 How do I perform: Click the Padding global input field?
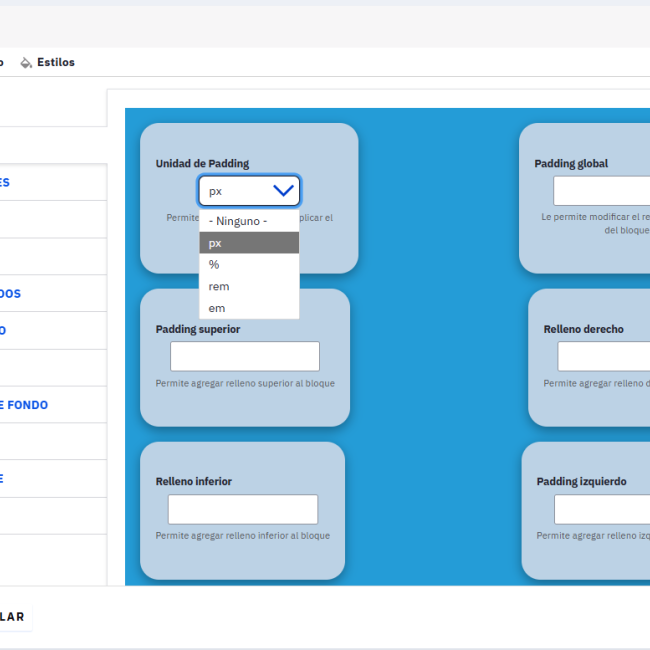[601, 191]
